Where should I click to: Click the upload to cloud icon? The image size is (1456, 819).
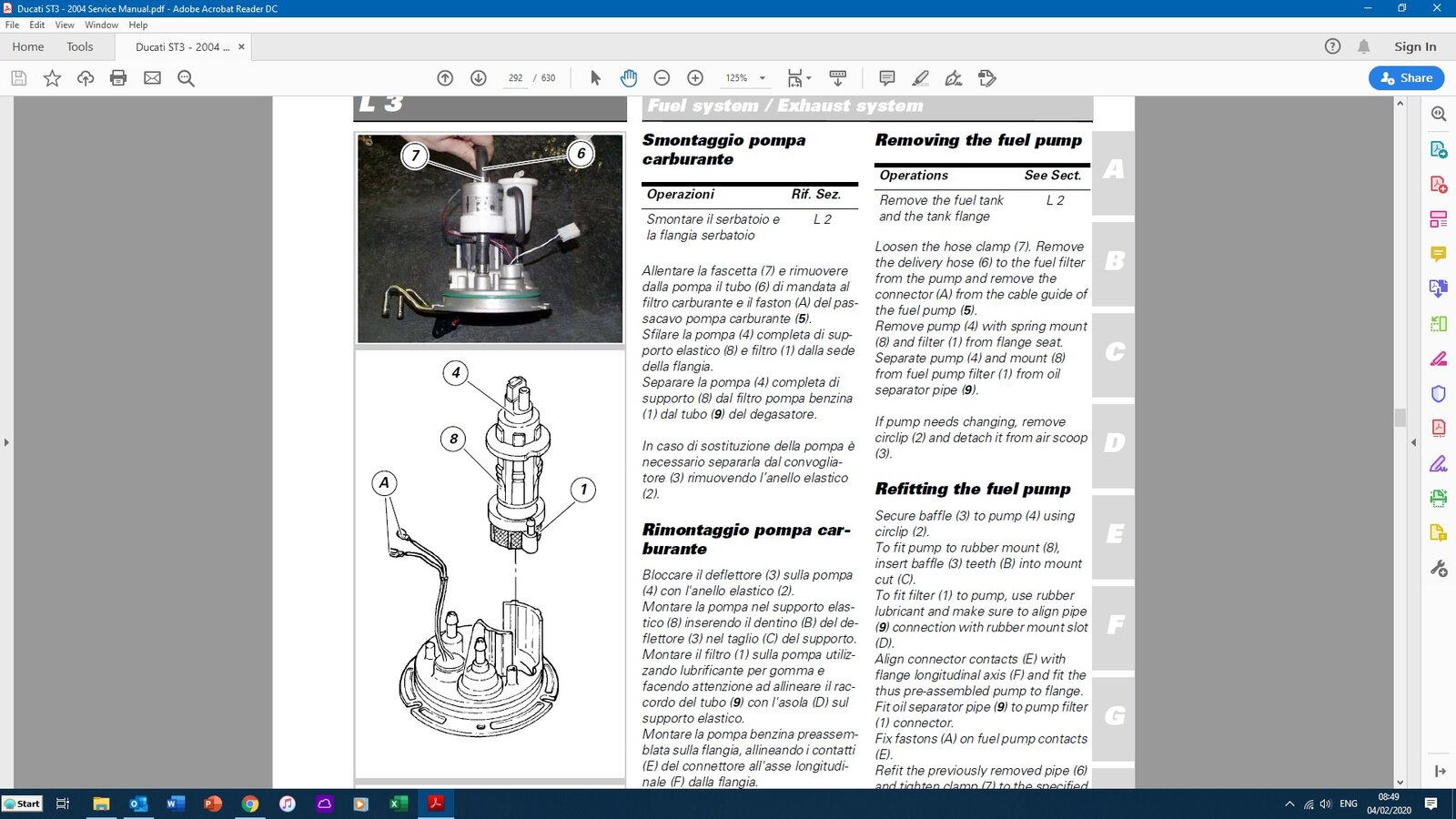[86, 78]
